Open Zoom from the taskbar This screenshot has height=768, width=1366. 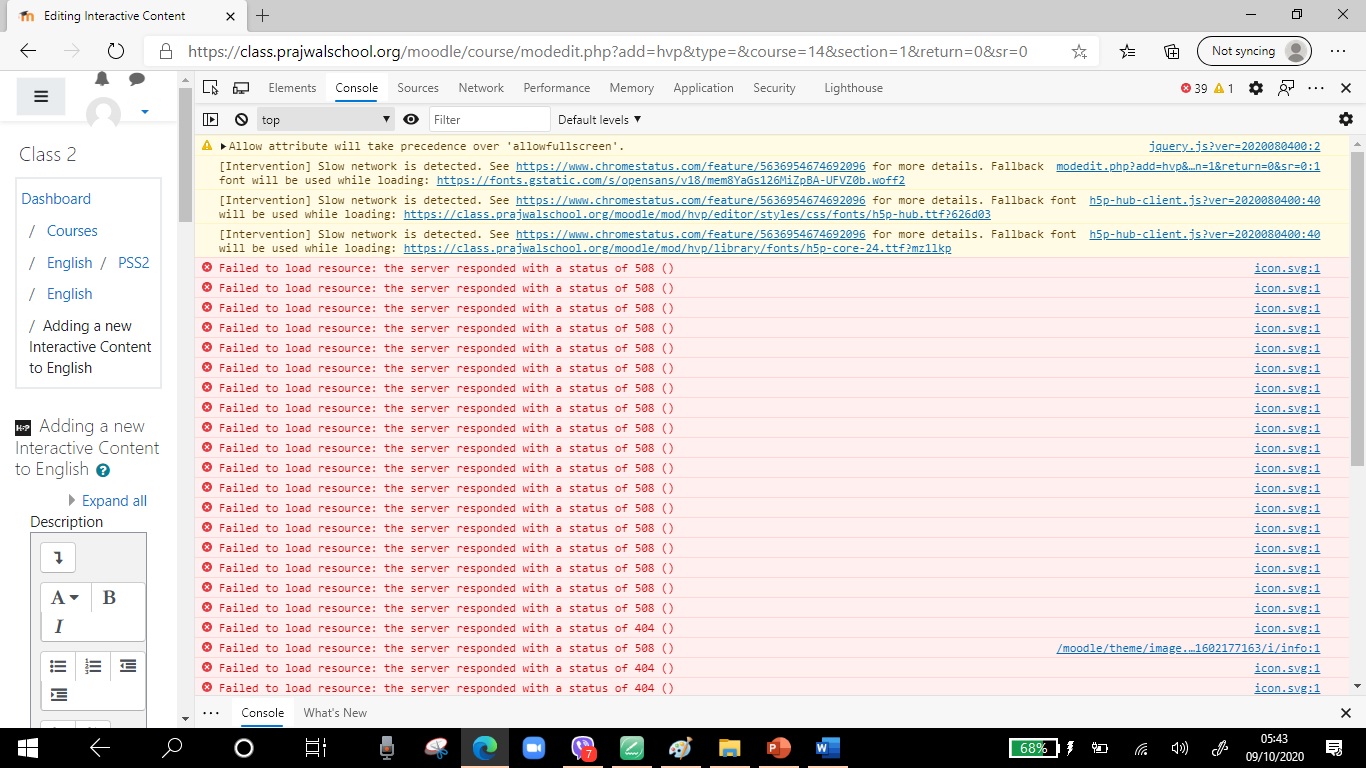tap(532, 748)
